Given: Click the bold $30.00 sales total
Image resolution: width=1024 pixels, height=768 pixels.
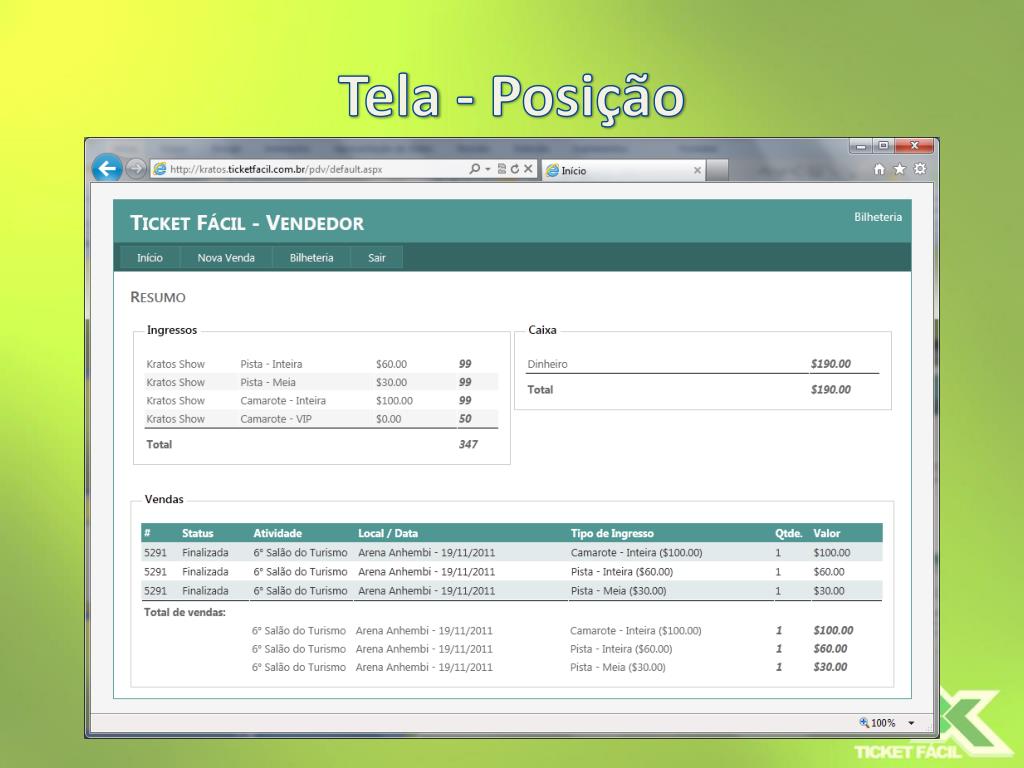Looking at the screenshot, I should pyautogui.click(x=830, y=667).
